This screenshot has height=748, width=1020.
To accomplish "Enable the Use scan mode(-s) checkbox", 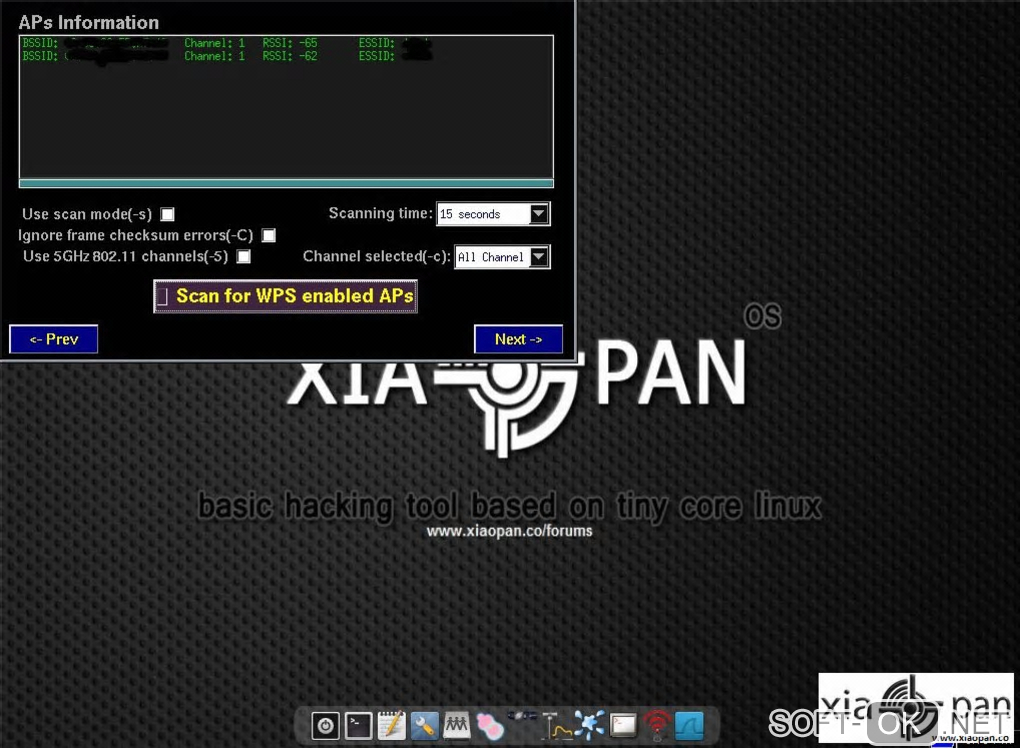I will [168, 214].
